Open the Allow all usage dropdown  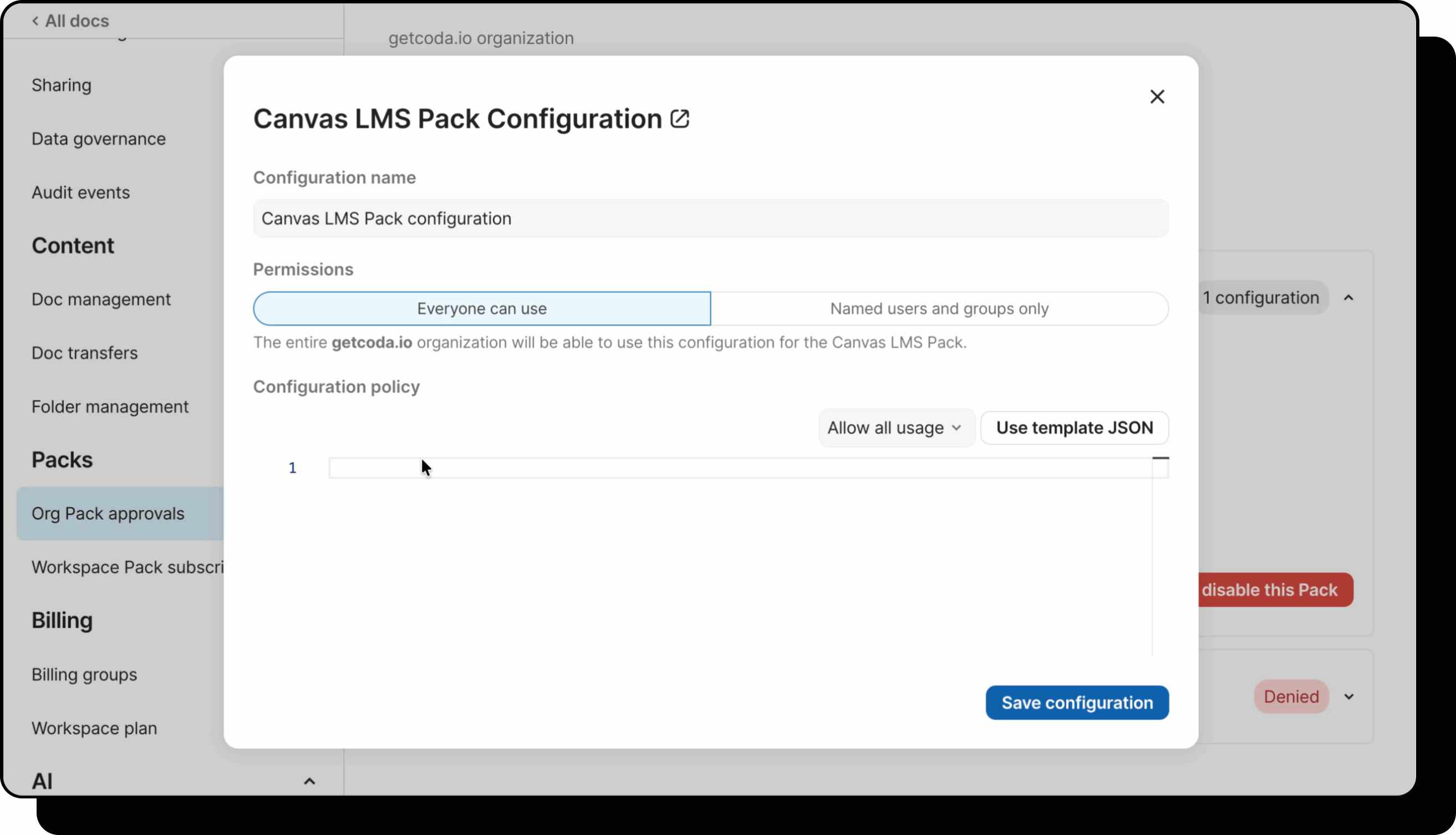(896, 428)
